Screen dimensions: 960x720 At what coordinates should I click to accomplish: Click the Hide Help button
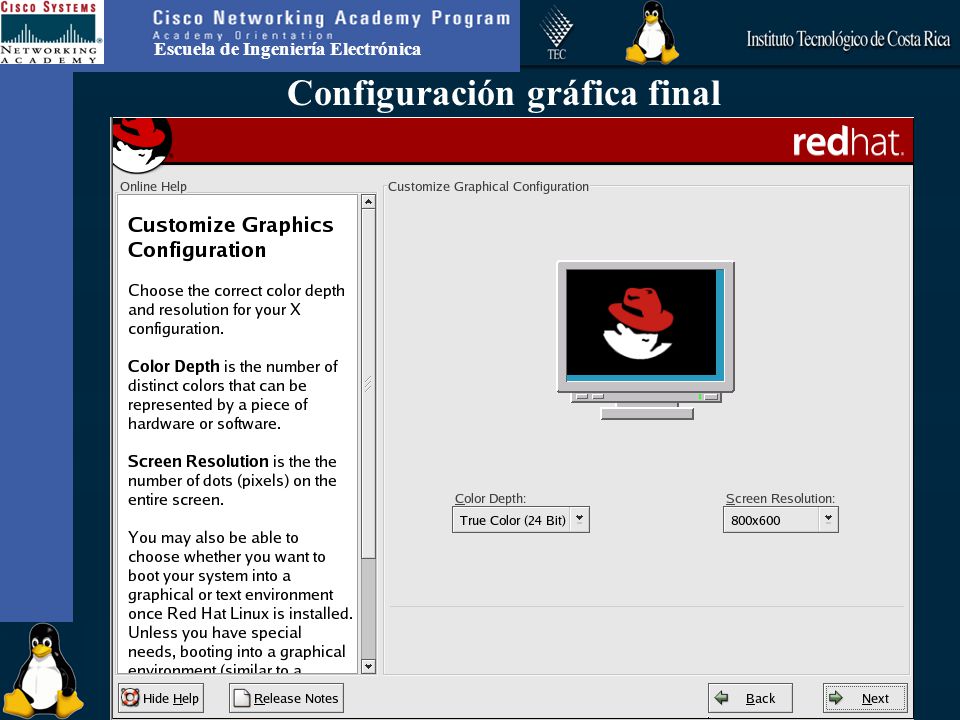click(x=161, y=698)
